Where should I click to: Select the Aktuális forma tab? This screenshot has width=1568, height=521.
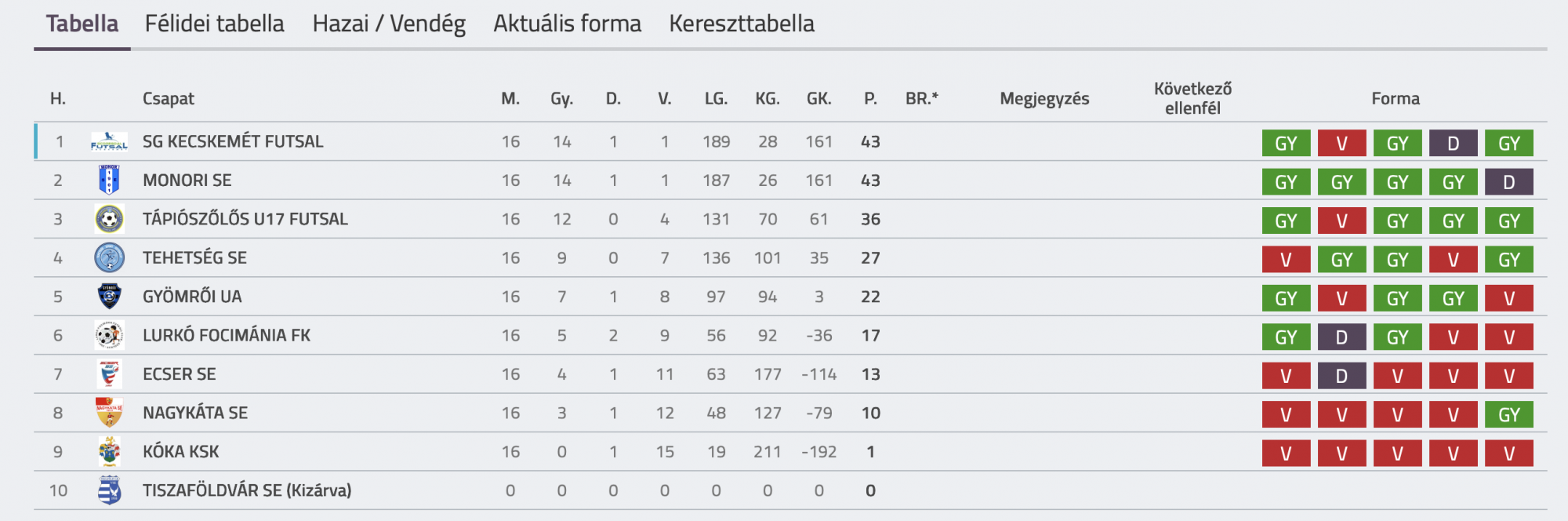567,24
